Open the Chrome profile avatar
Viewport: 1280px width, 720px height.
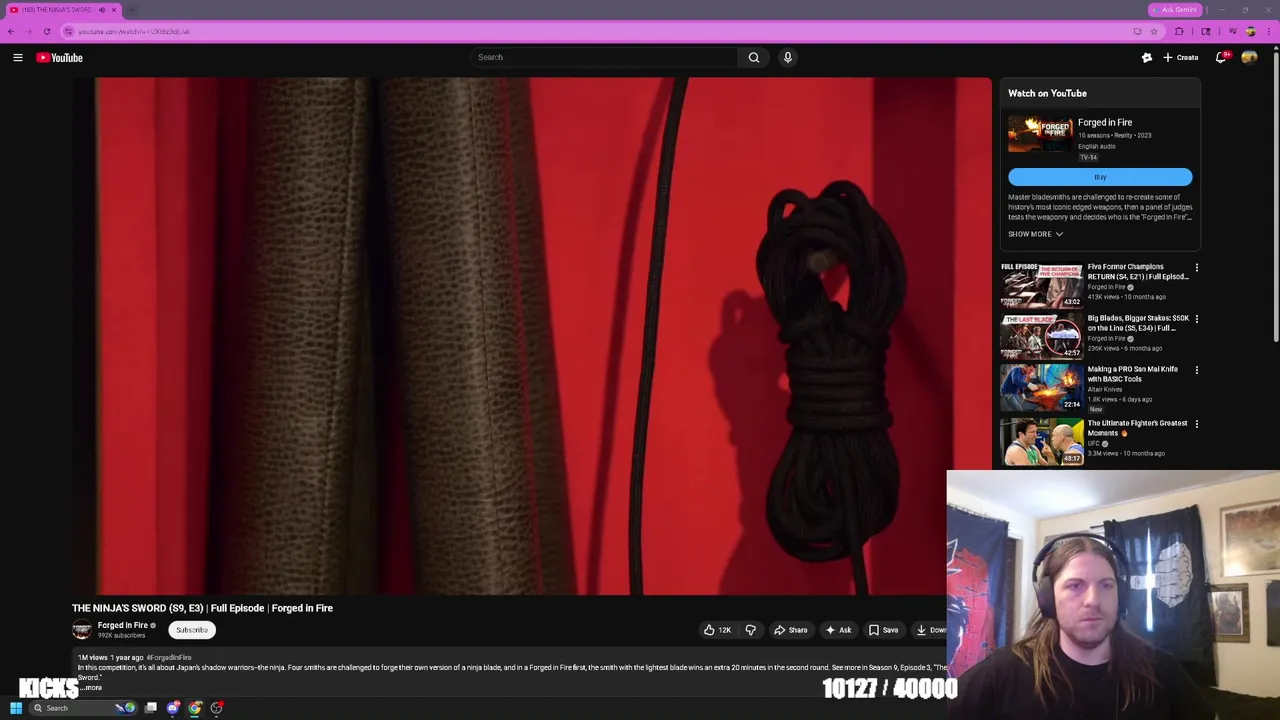1251,31
